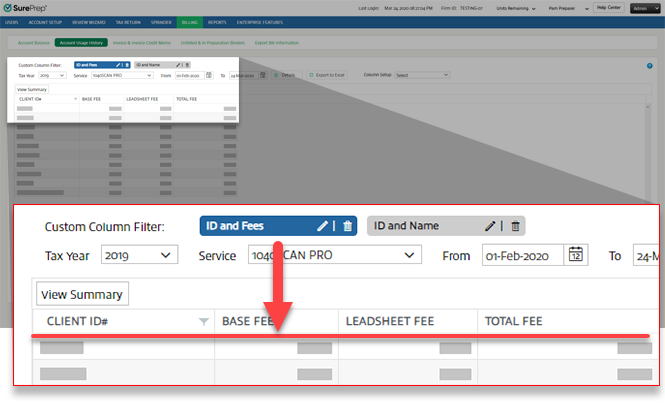Delete ID and Fees filter in enlarged view

[347, 226]
